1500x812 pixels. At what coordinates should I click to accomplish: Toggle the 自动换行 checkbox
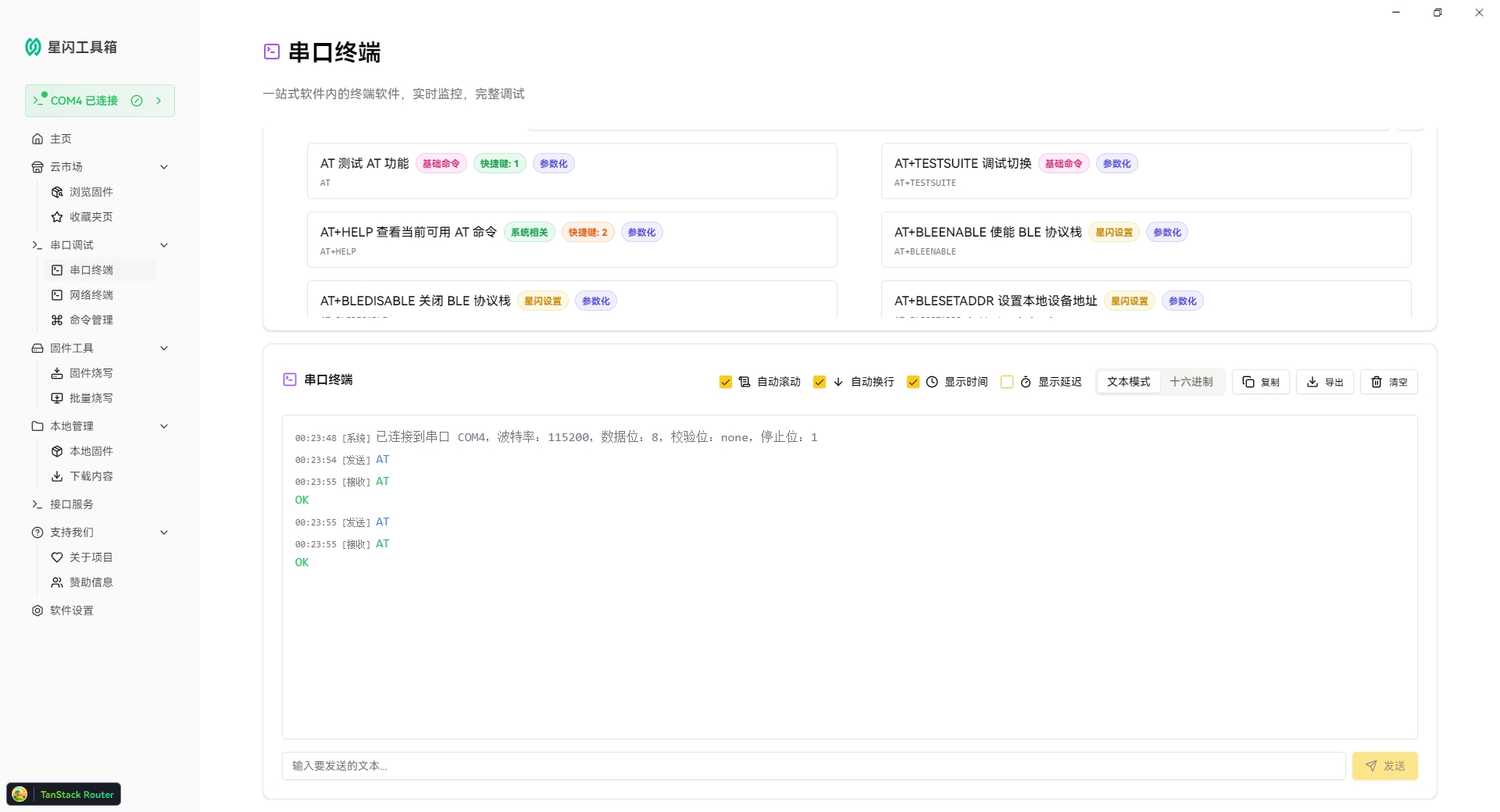pyautogui.click(x=820, y=382)
